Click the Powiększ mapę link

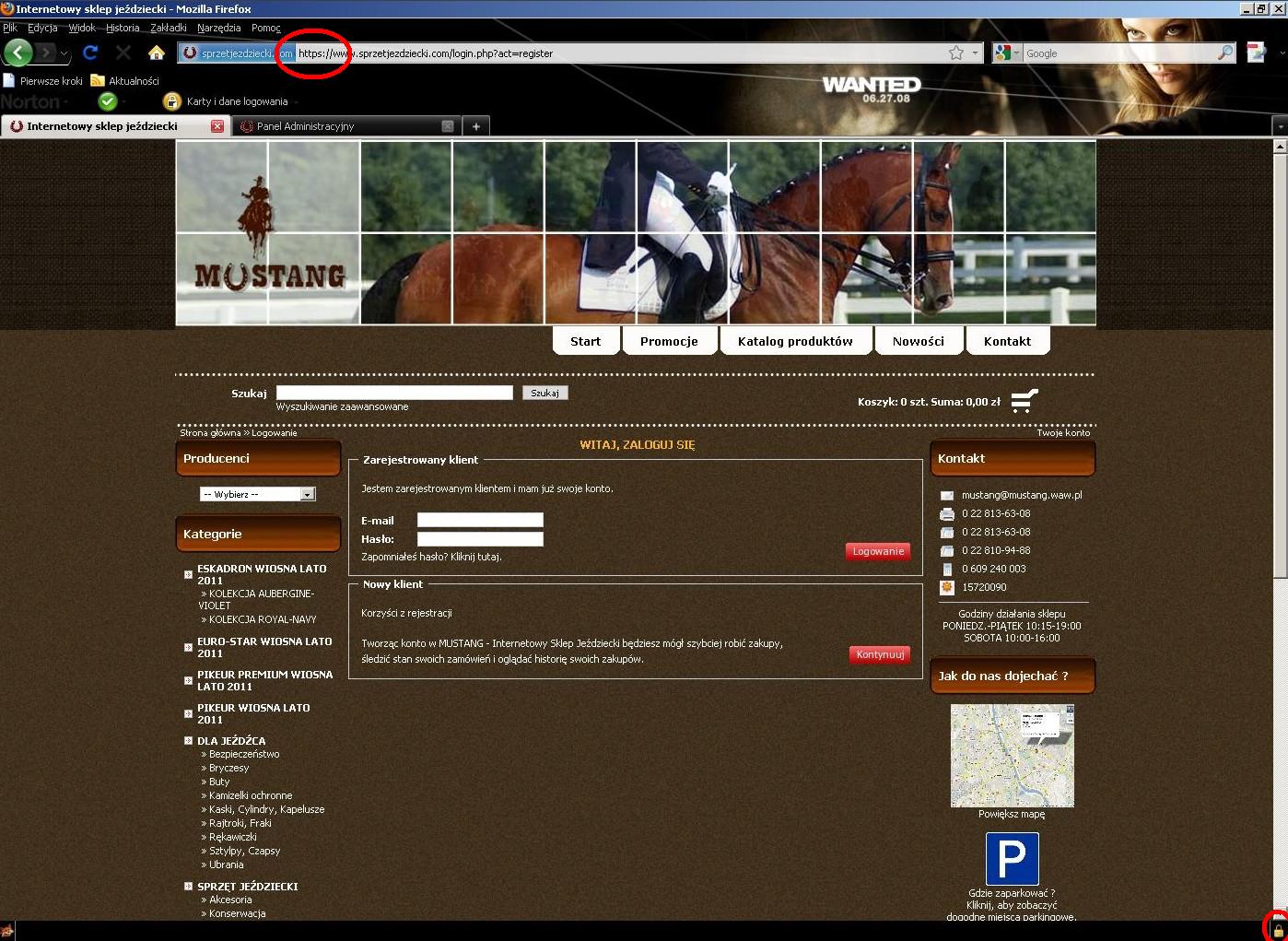1012,814
